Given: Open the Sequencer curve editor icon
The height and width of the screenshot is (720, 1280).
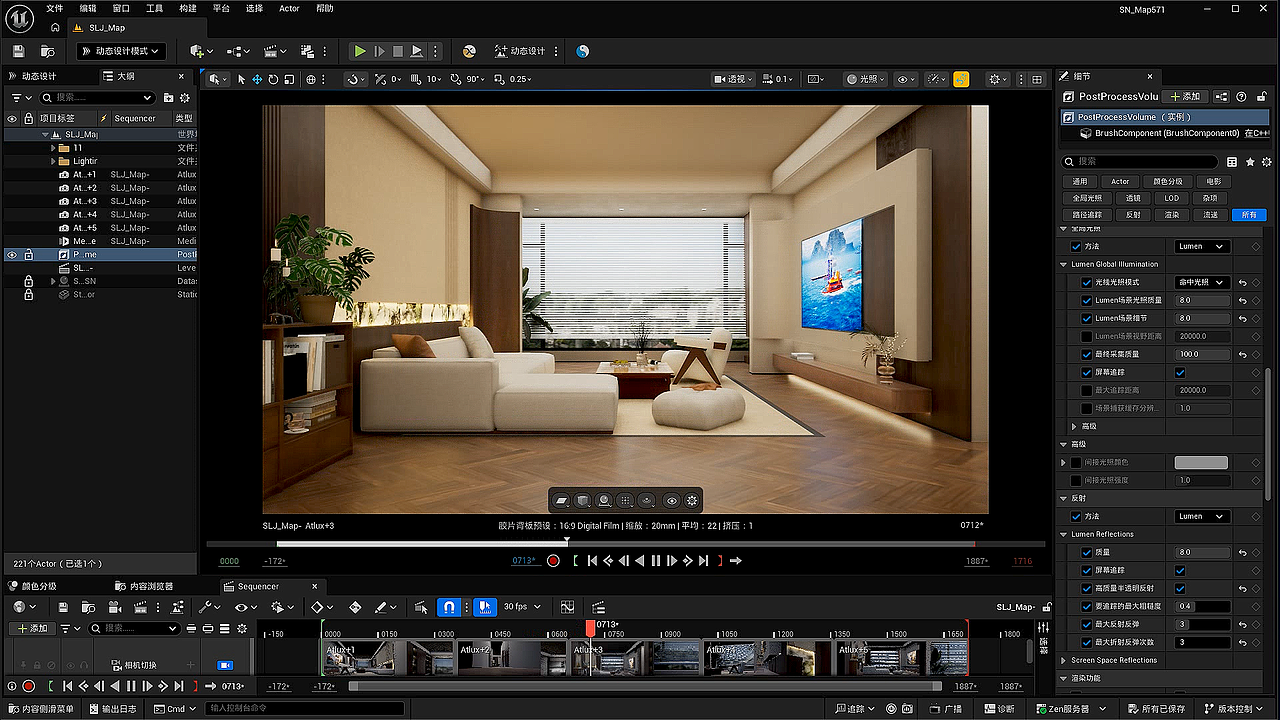Looking at the screenshot, I should coord(568,607).
